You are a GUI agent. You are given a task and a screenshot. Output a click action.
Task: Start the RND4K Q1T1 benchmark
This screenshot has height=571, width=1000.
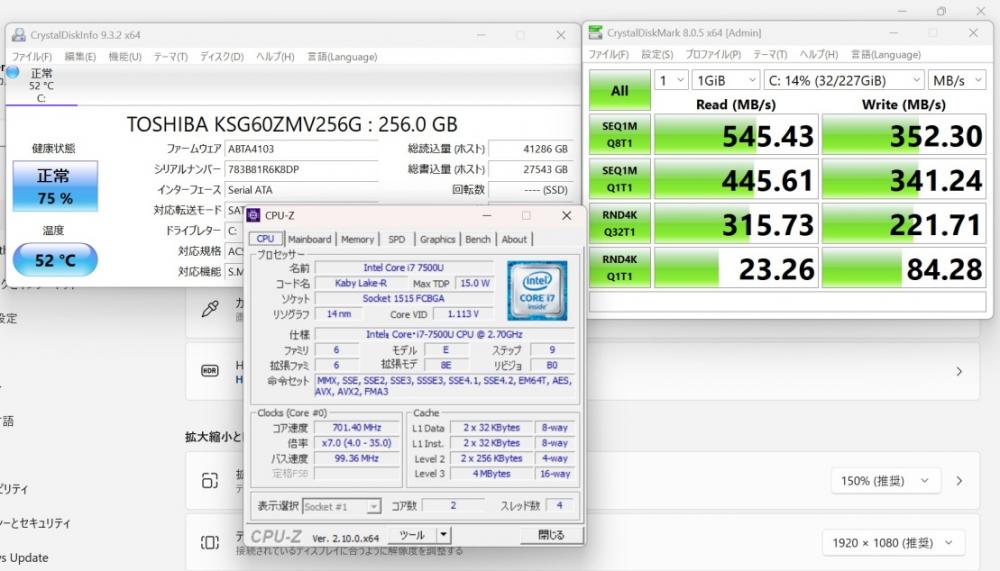pos(619,268)
